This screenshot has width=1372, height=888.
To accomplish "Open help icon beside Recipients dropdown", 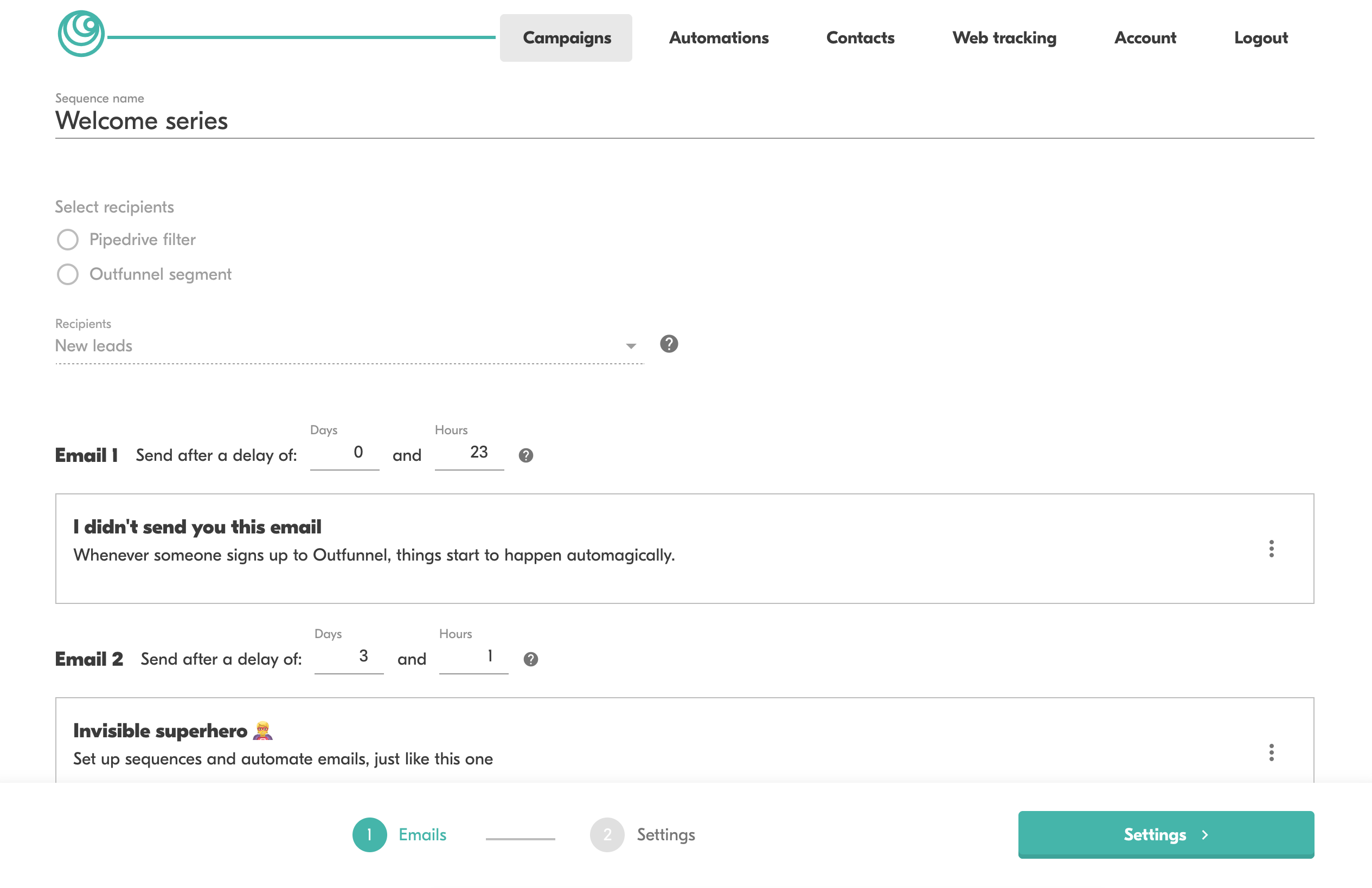I will click(669, 344).
